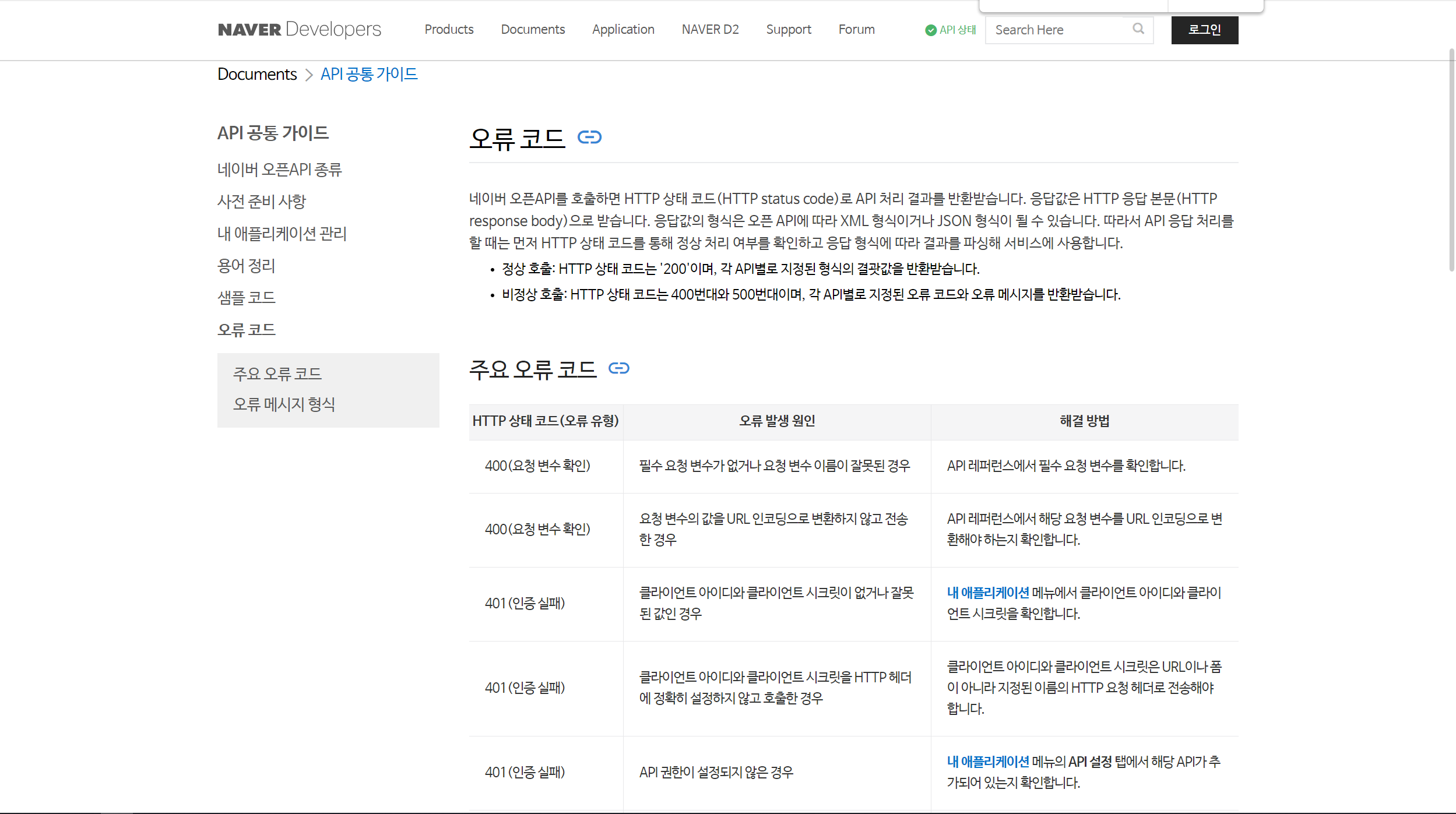The height and width of the screenshot is (814, 1456).
Task: Click the vertical page scrollbar
Action: click(x=1451, y=160)
